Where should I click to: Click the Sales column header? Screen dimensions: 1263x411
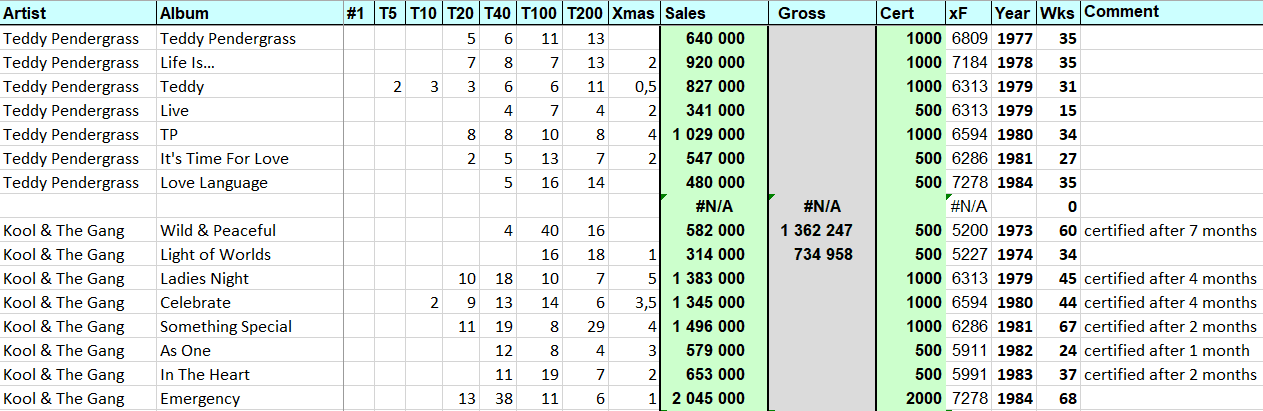[x=713, y=13]
